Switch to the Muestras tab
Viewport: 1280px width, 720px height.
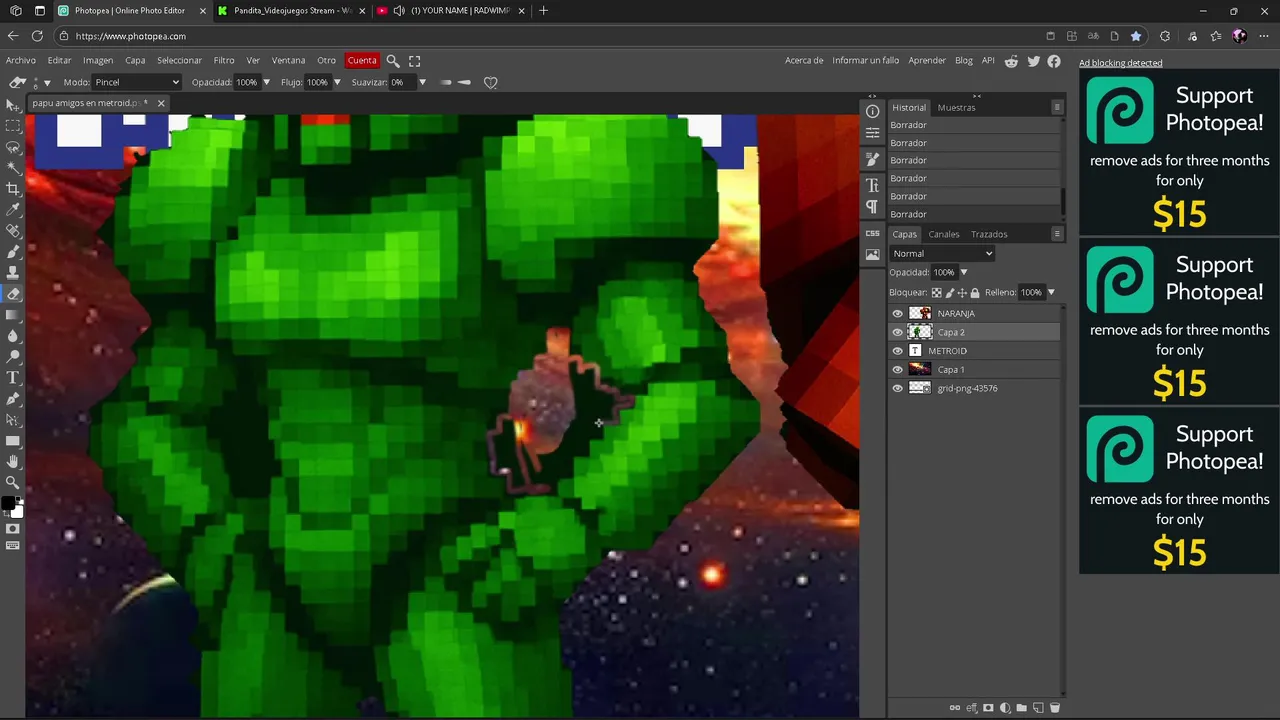pos(956,107)
